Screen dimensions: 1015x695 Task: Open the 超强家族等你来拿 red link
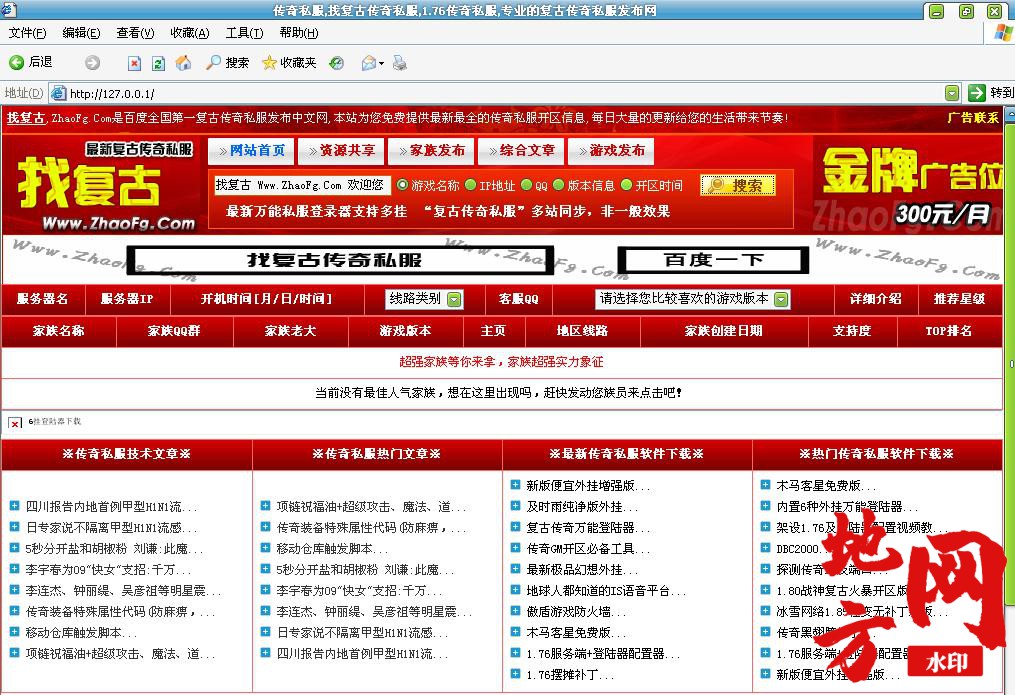coord(501,362)
